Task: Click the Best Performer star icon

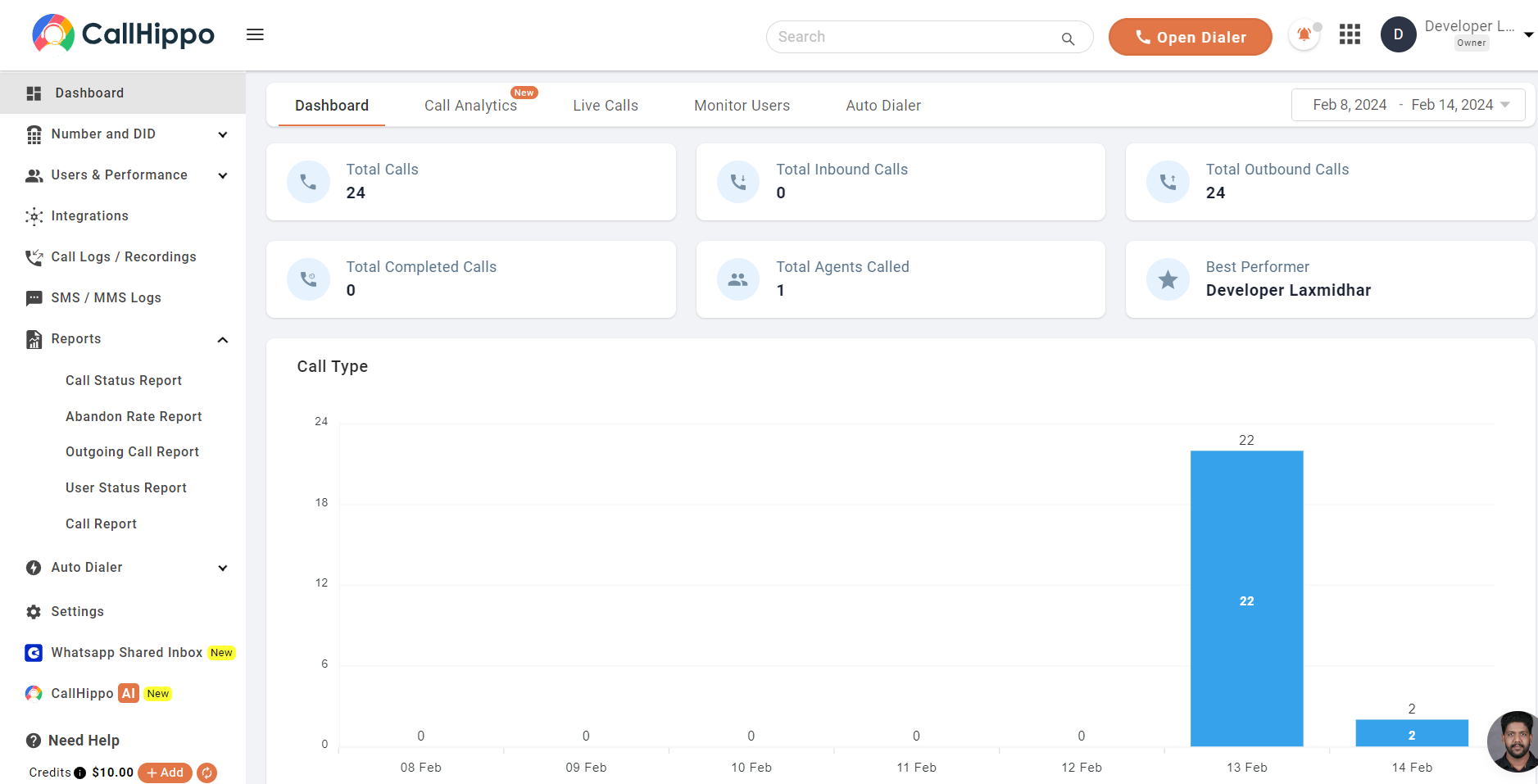Action: [x=1168, y=279]
